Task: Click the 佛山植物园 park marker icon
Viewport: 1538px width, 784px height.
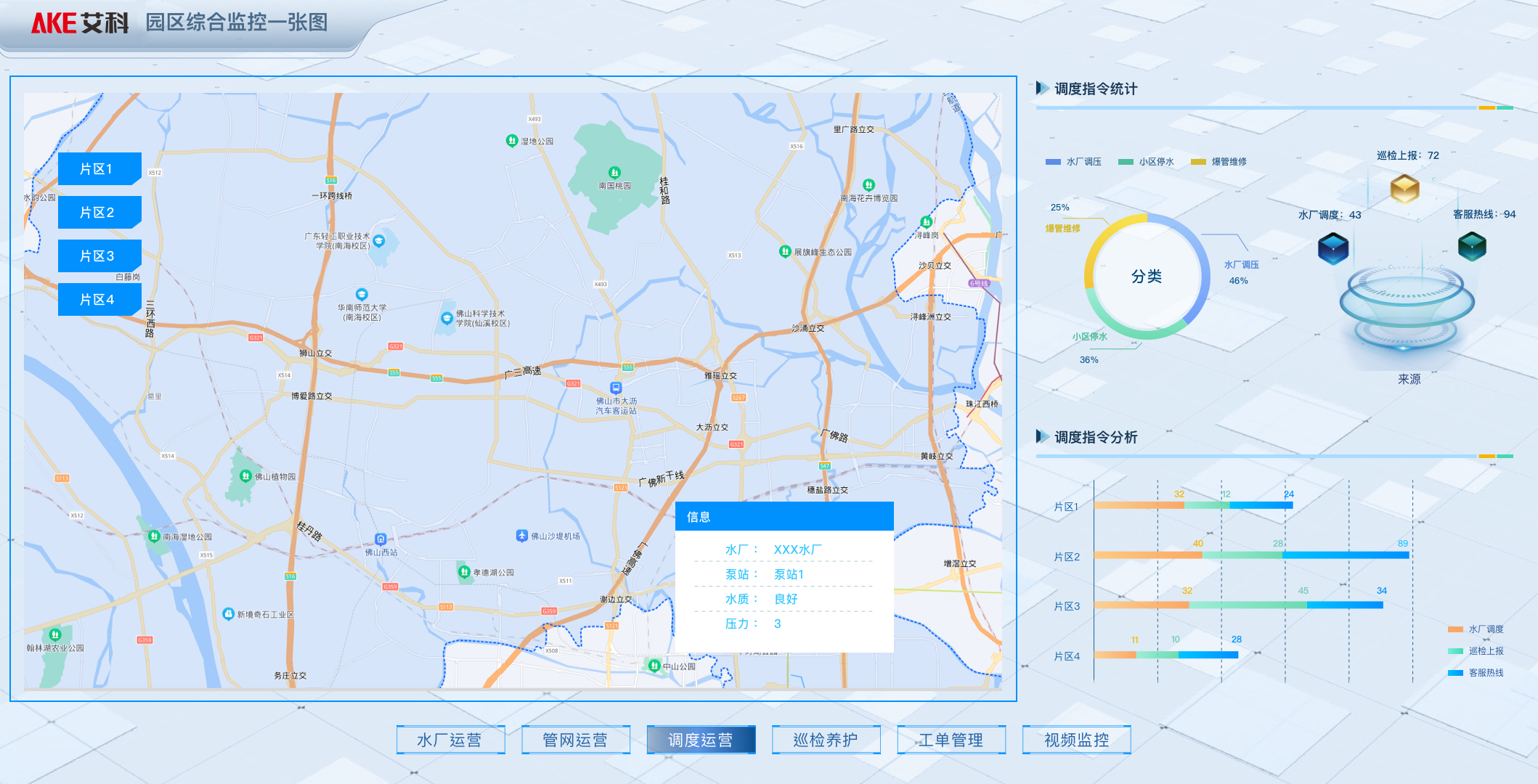Action: click(x=245, y=476)
